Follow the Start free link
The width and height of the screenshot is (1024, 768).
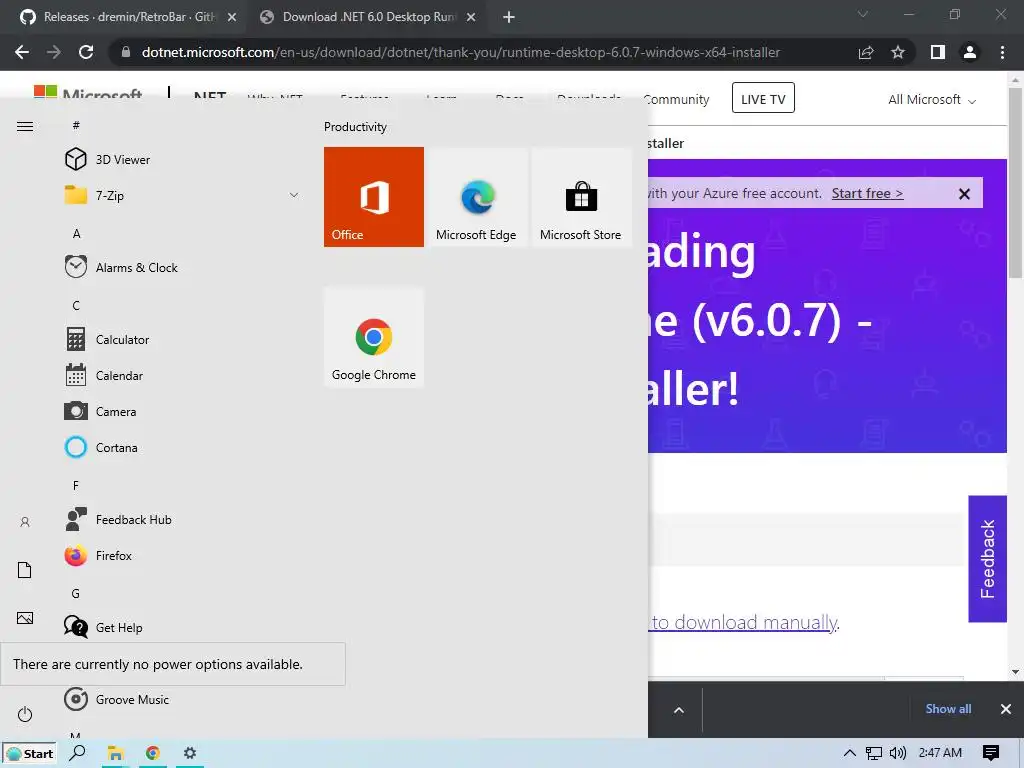[x=867, y=193]
